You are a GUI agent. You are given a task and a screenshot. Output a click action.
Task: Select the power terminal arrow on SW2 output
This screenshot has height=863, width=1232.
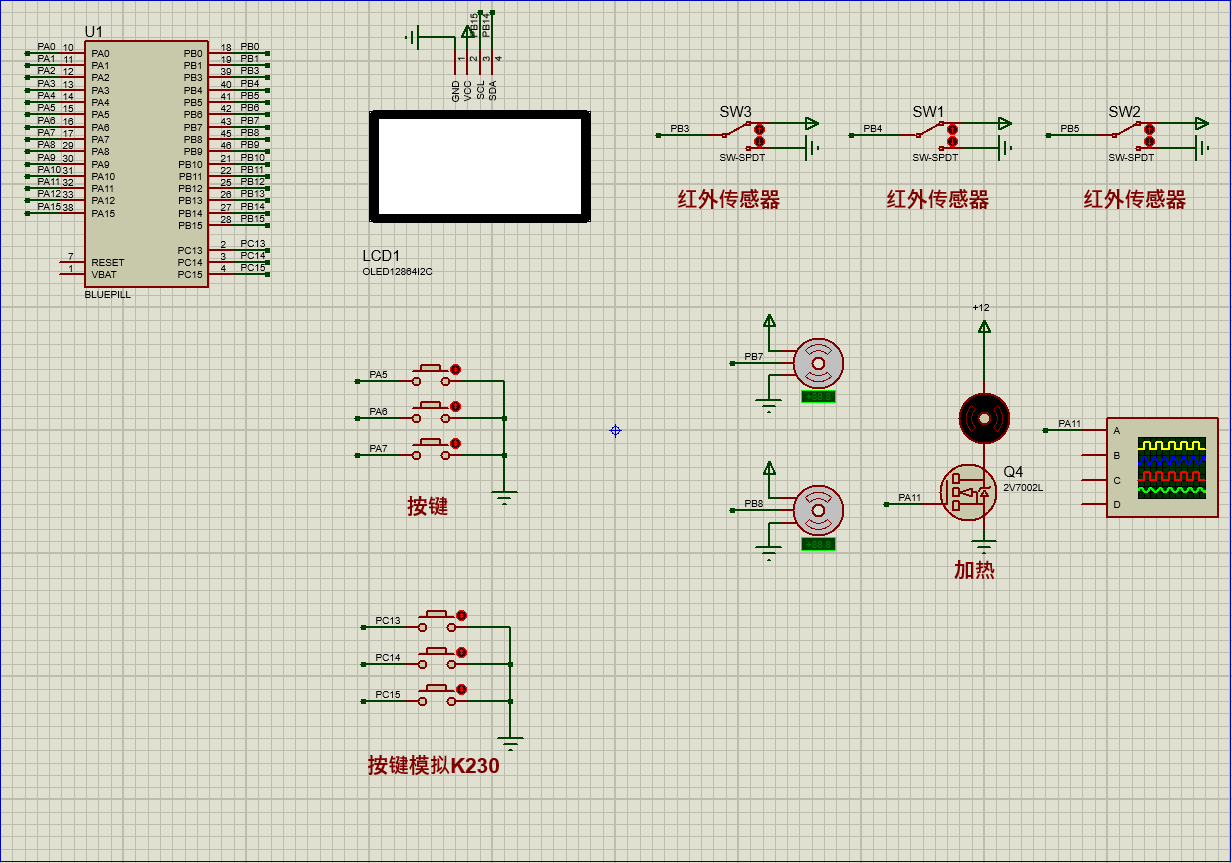click(1202, 124)
